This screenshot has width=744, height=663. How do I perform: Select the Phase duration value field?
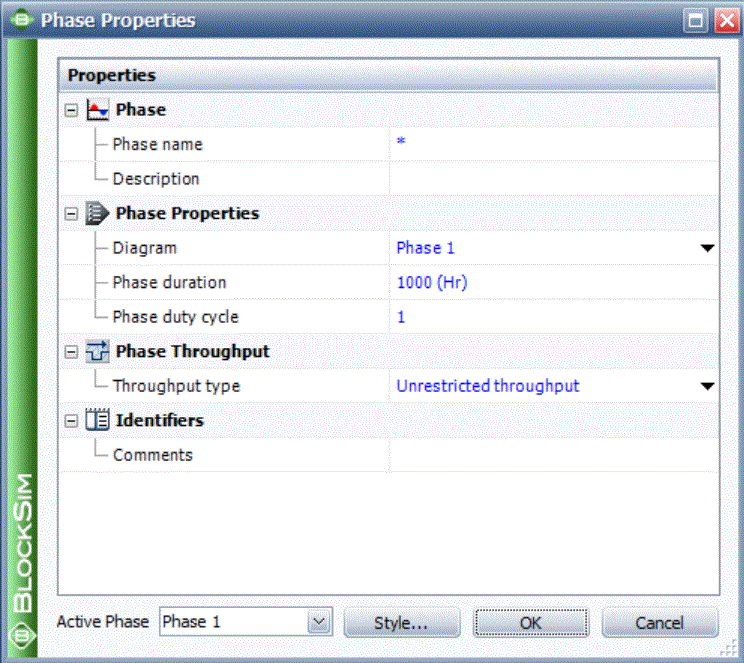(x=553, y=282)
